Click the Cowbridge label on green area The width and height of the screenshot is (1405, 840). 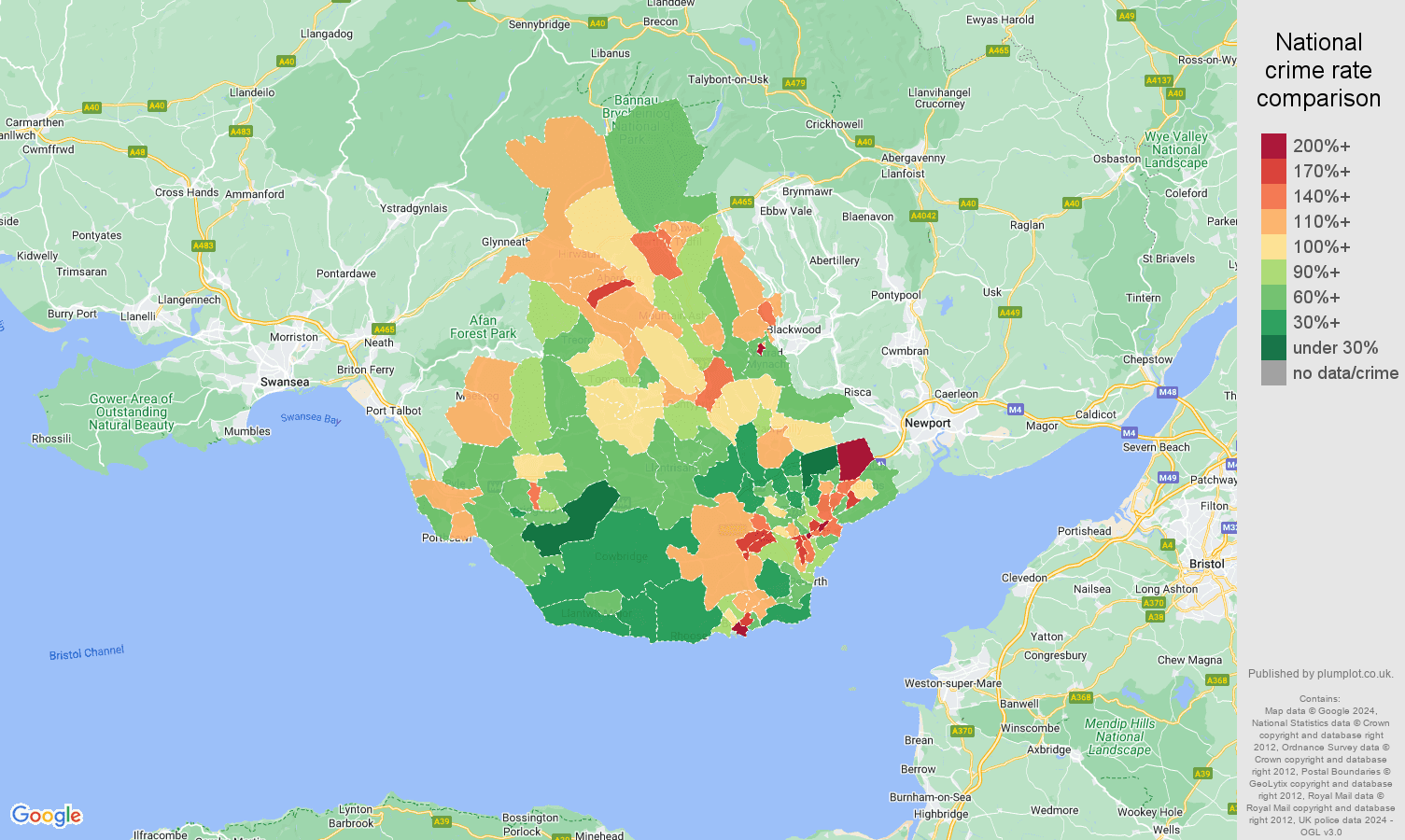pyautogui.click(x=621, y=556)
